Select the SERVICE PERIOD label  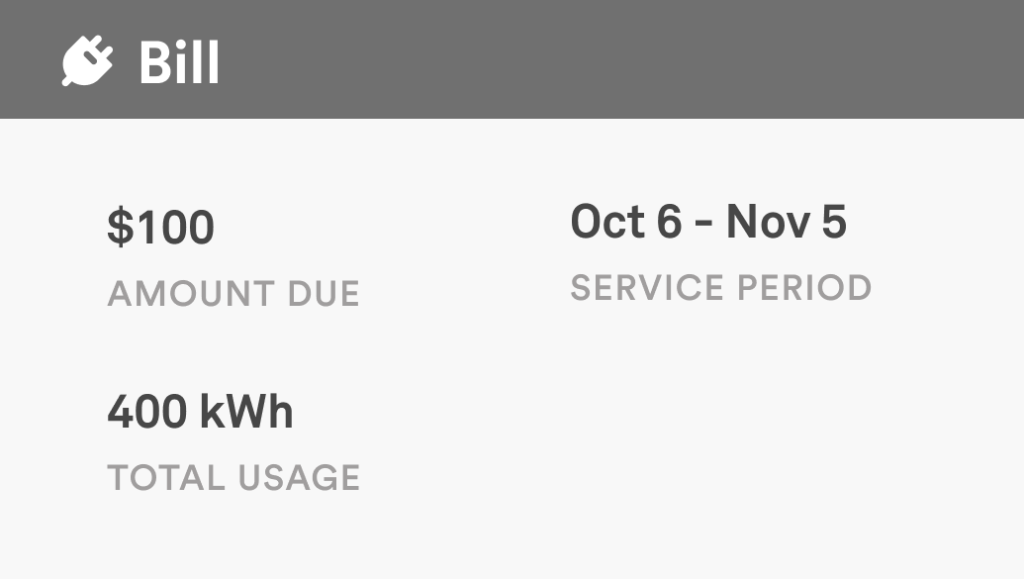pyautogui.click(x=721, y=288)
